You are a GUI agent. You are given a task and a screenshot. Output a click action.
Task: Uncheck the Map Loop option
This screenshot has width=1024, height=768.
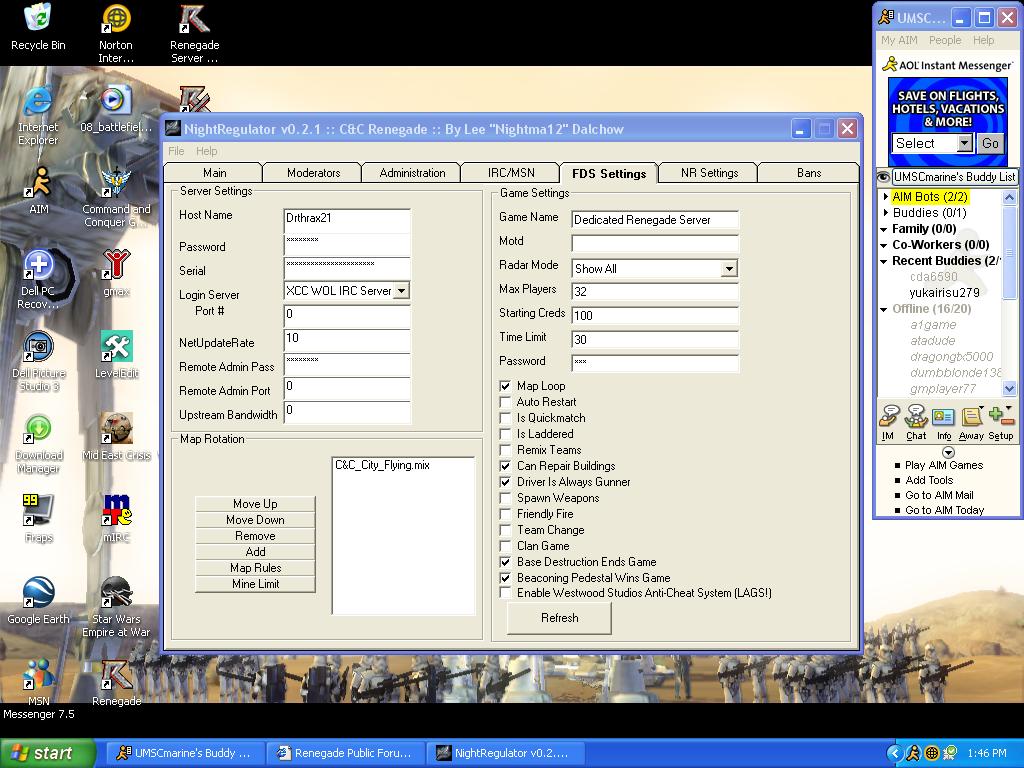(x=506, y=386)
